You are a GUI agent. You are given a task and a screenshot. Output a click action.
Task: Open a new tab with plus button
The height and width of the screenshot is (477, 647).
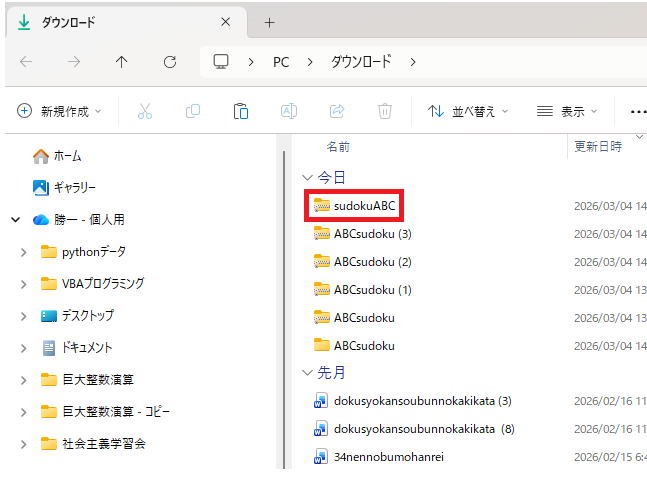coord(269,22)
